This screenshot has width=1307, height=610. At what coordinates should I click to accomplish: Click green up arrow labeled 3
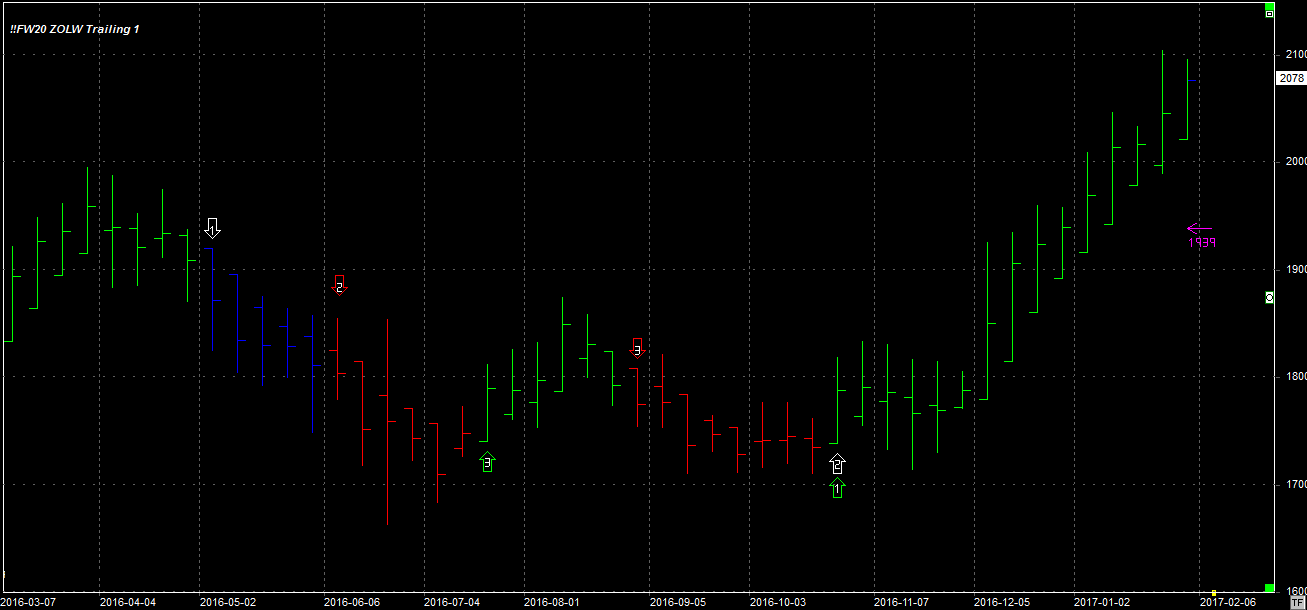(487, 461)
